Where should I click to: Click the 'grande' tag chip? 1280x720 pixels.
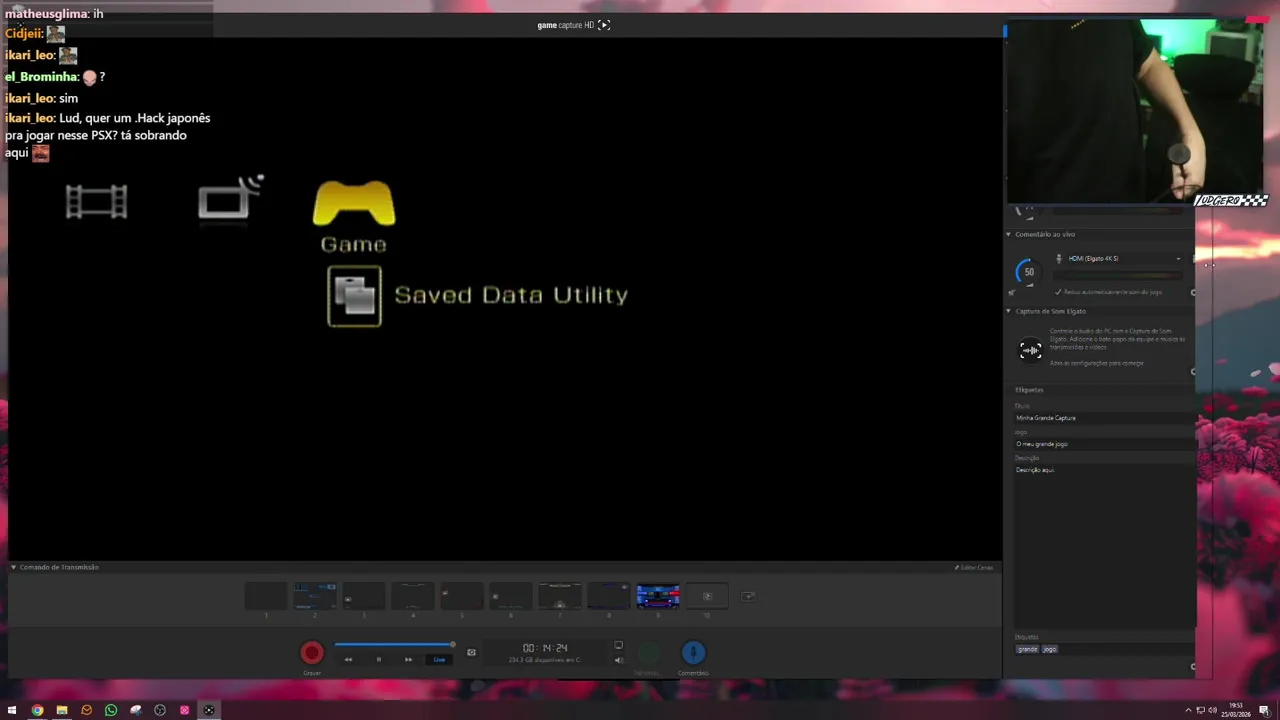pyautogui.click(x=1027, y=649)
